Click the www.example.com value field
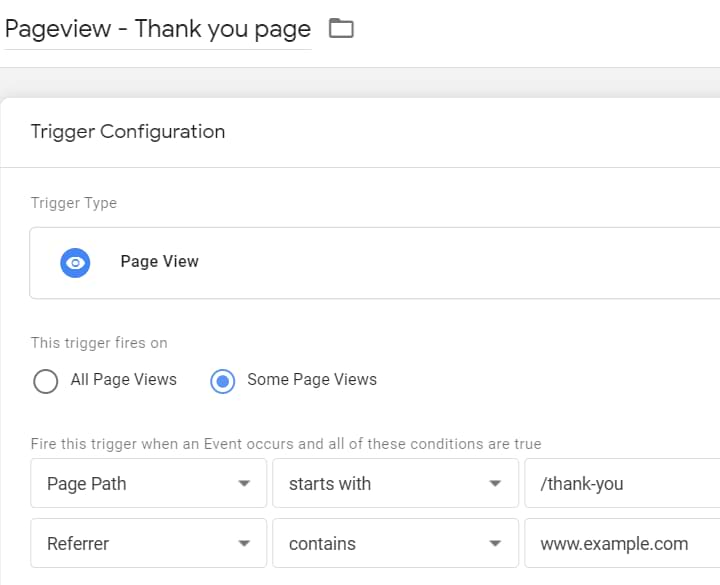The width and height of the screenshot is (720, 585). [x=620, y=544]
